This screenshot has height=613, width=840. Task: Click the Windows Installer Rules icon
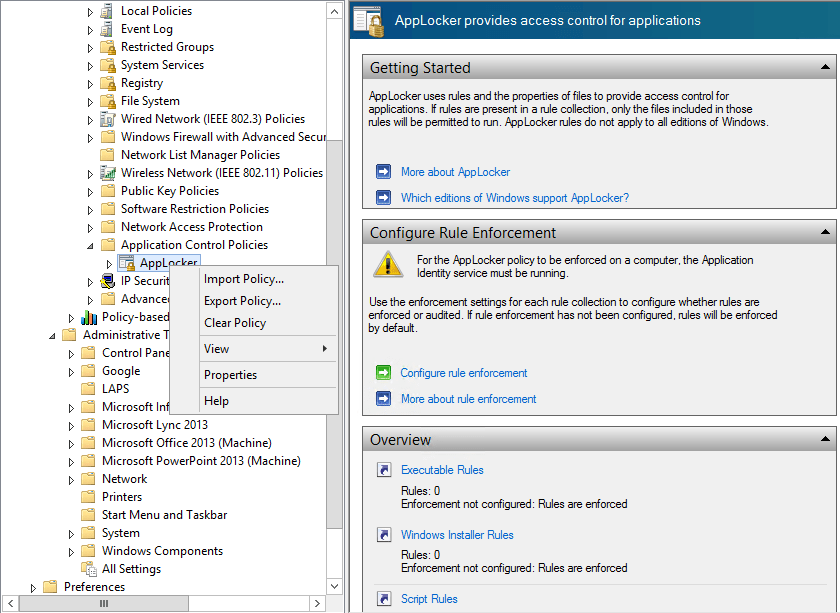tap(384, 535)
